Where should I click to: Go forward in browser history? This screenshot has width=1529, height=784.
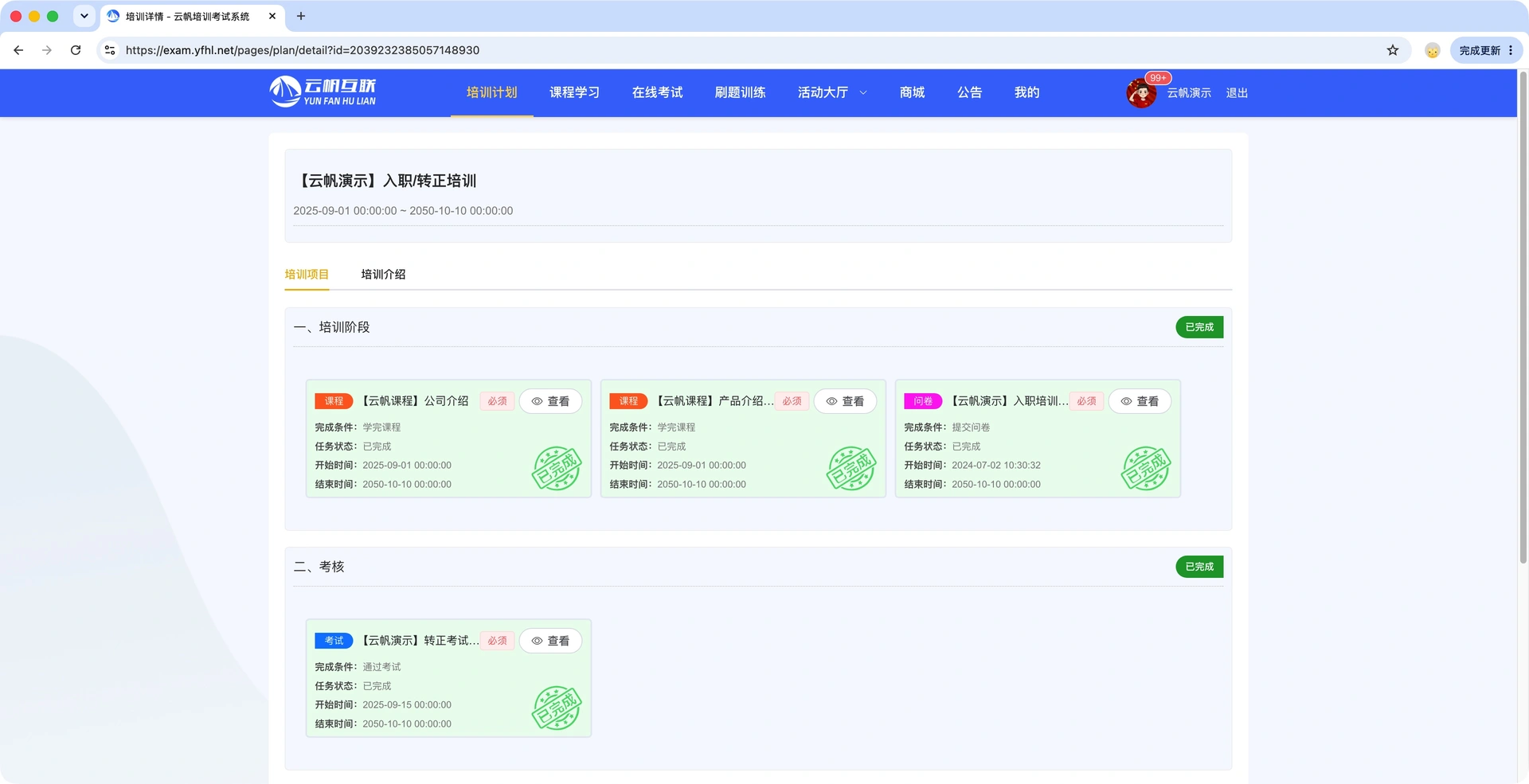47,50
